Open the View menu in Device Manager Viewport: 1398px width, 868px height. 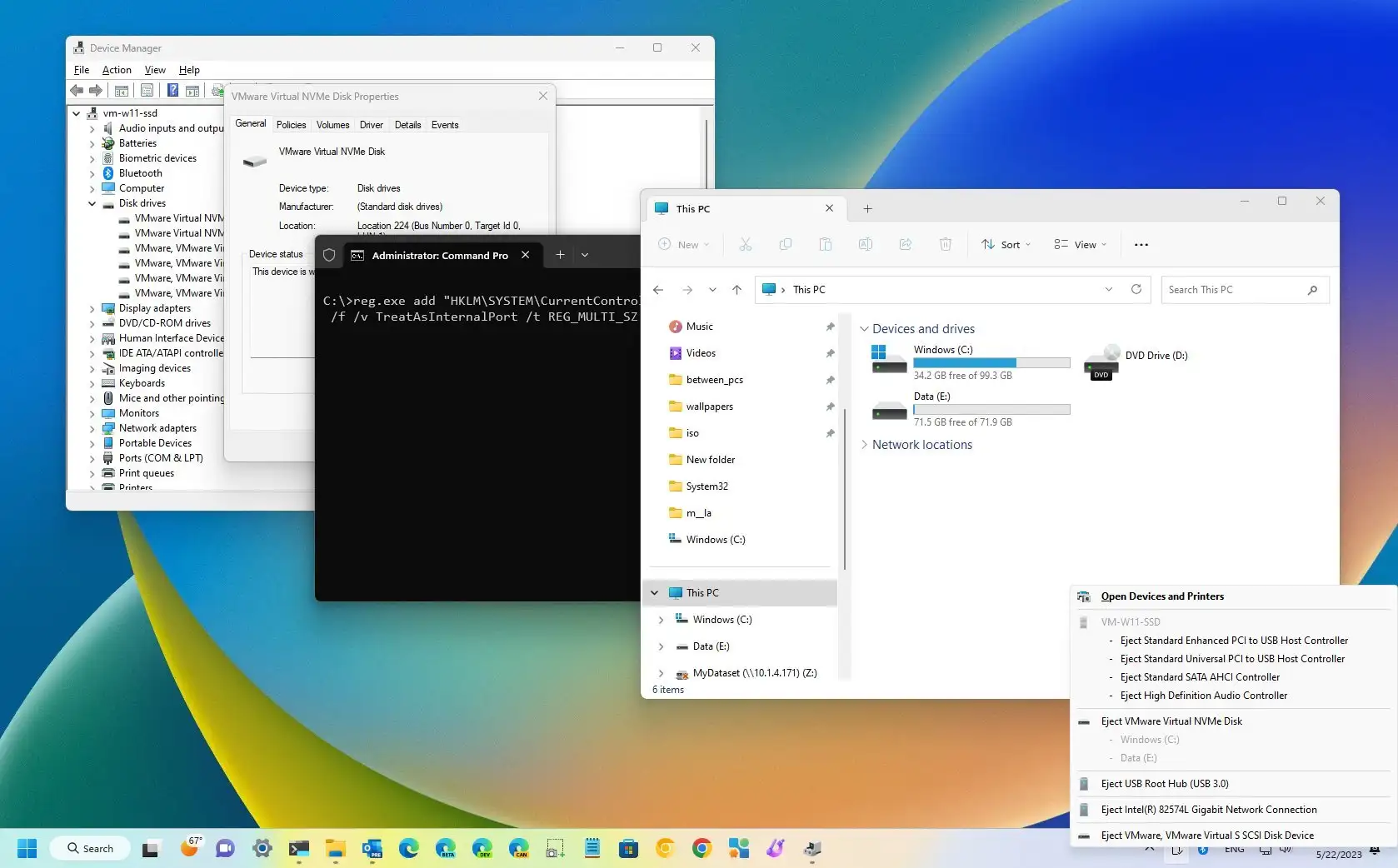[x=155, y=70]
